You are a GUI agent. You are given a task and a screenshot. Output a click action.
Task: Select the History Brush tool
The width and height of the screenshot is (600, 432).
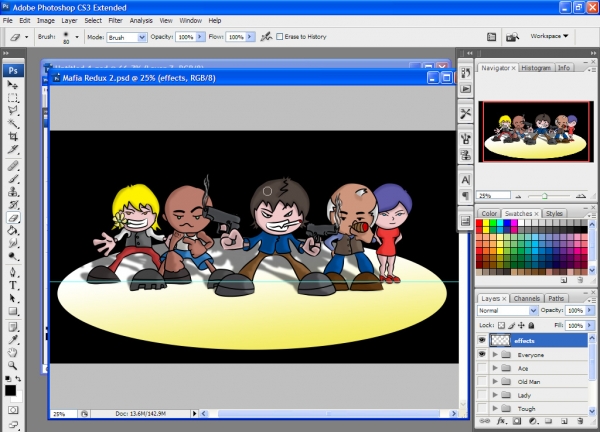13,205
